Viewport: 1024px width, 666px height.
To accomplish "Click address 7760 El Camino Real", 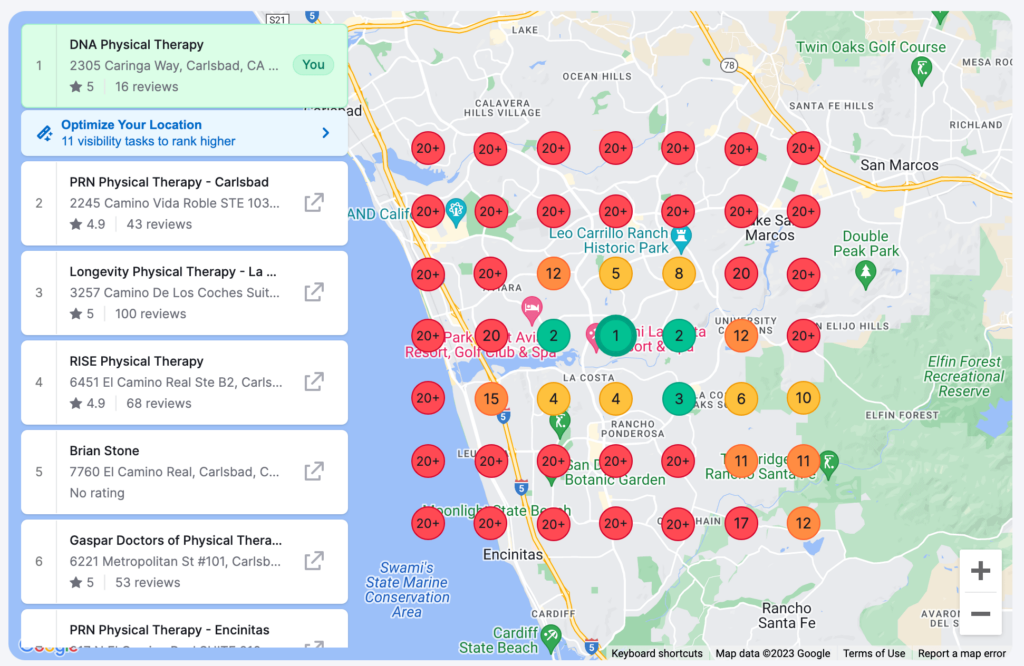I will 174,472.
